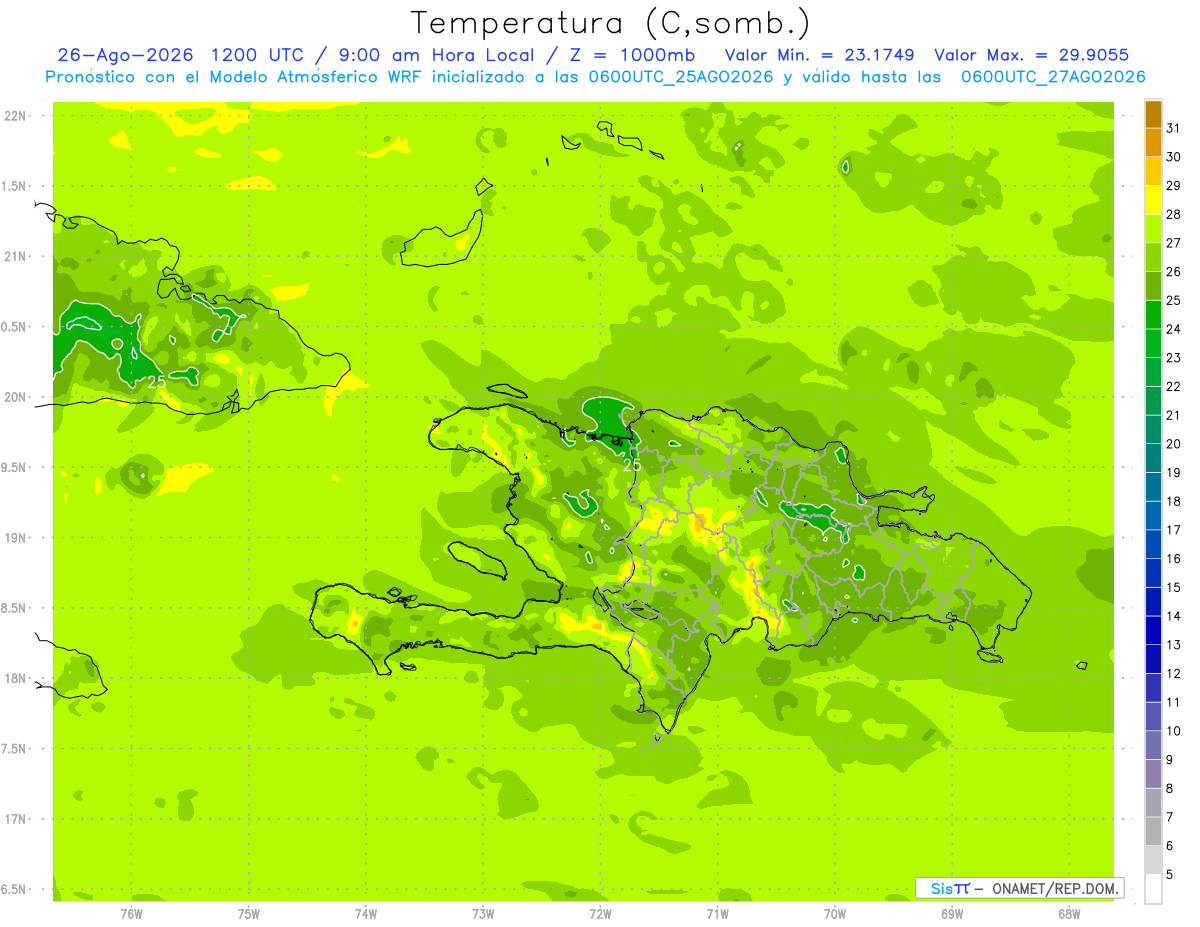Click the "22N" latitude label
Screen dimensions: 1200x927
16,116
